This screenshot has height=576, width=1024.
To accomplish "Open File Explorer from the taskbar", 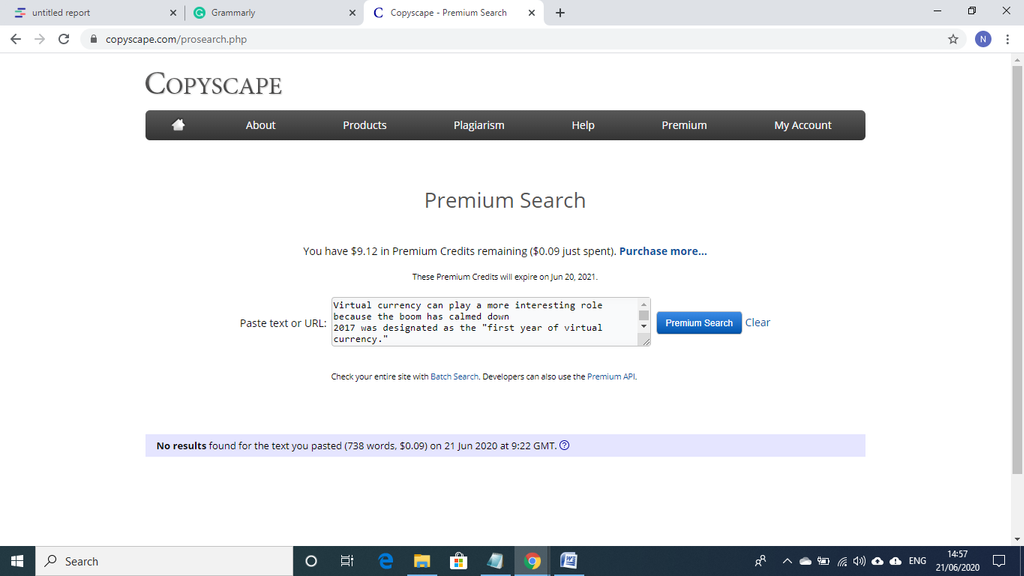I will coord(422,561).
